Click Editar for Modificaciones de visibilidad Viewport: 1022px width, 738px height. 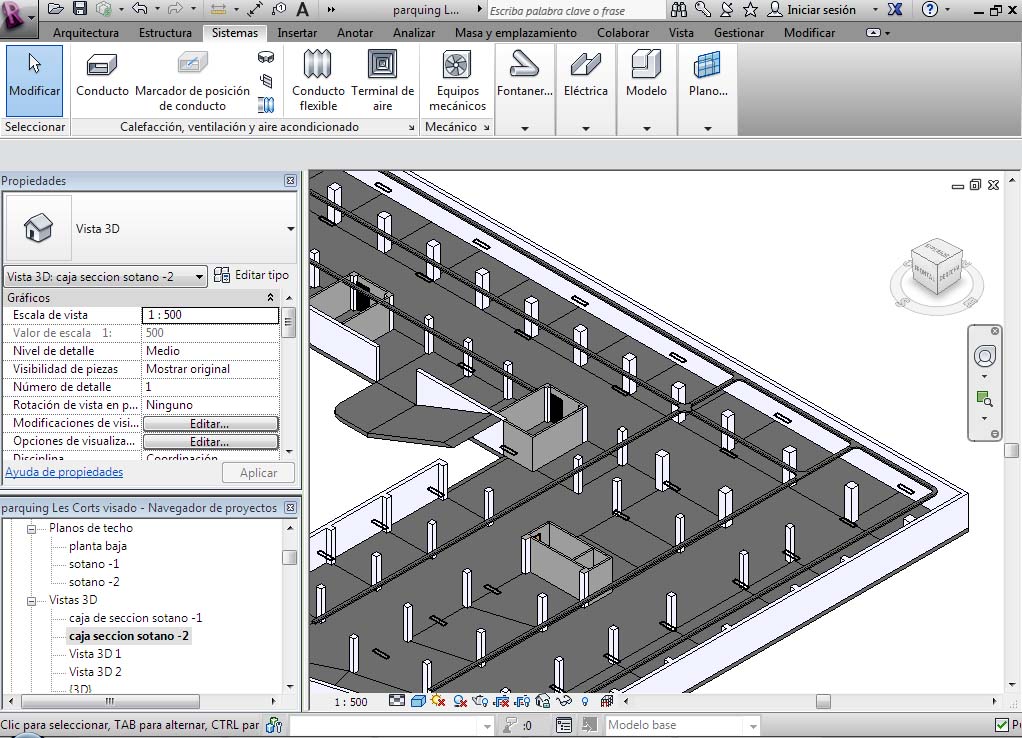coord(210,424)
